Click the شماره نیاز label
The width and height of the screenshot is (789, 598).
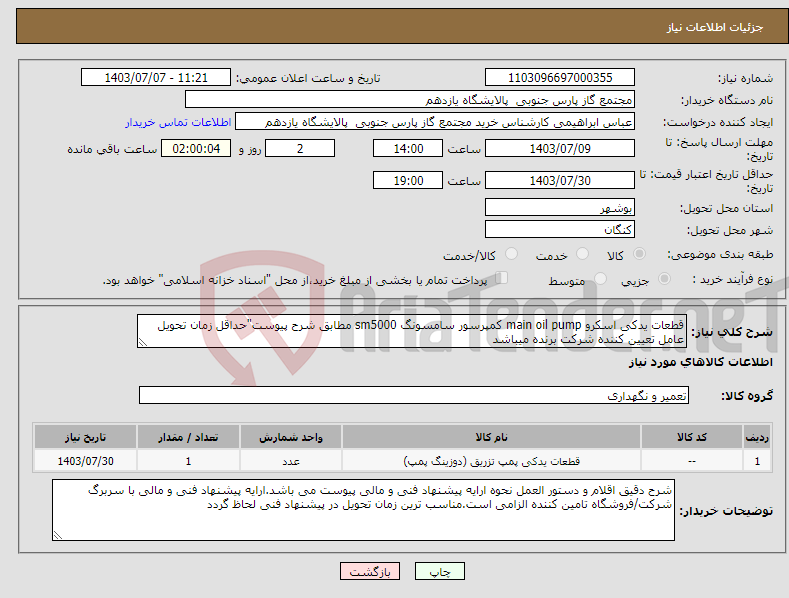745,78
